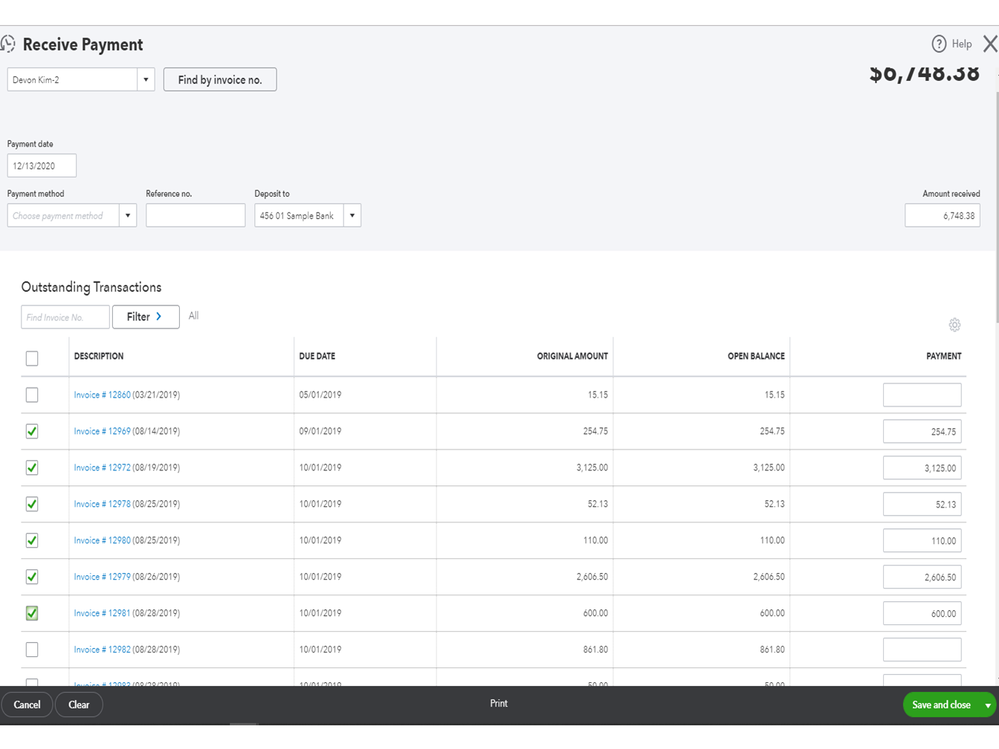
Task: Open Invoice # 12972 link
Action: 102,467
